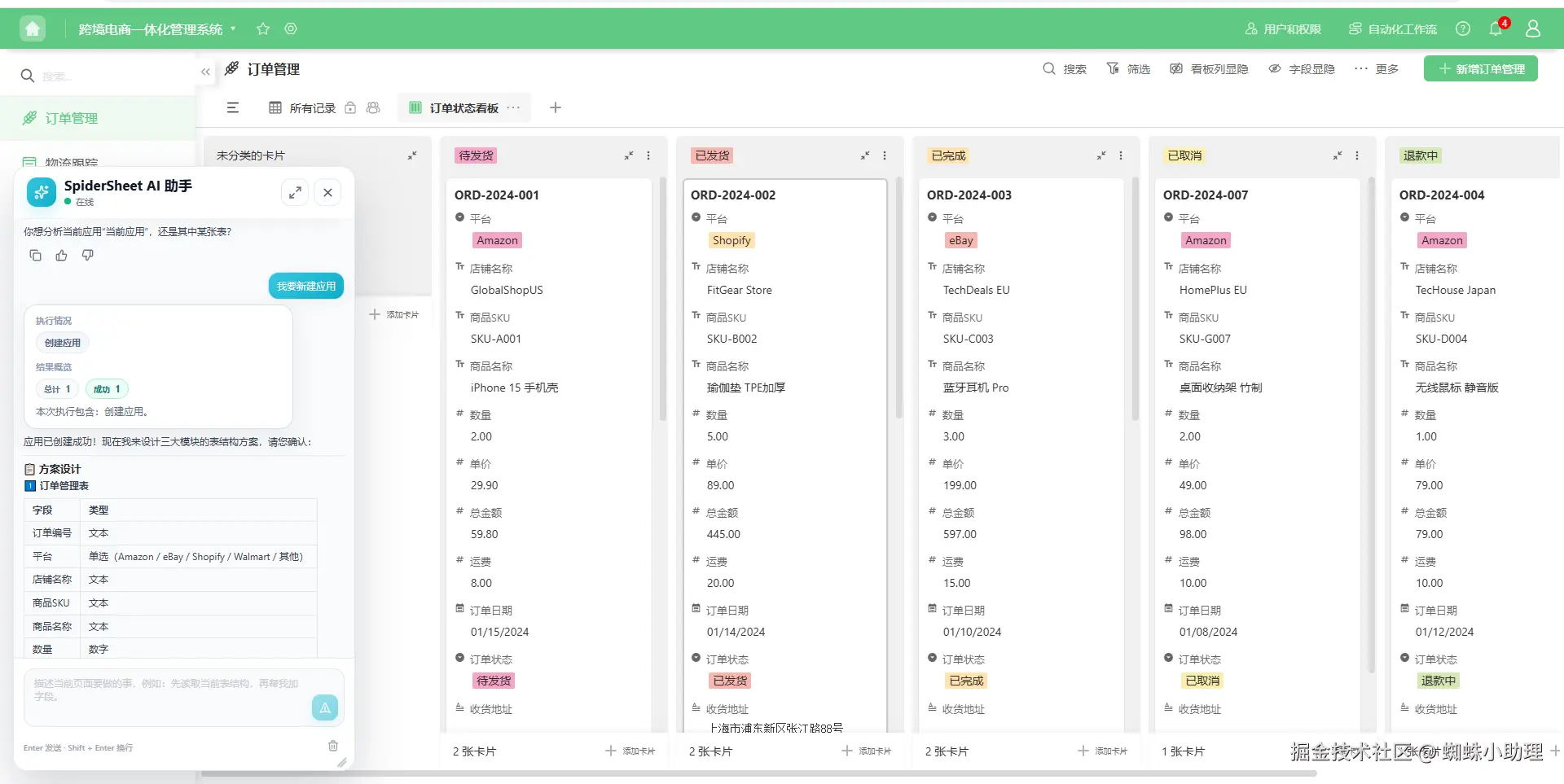The width and height of the screenshot is (1564, 784).
Task: Send the AI chat message
Action: pos(325,707)
